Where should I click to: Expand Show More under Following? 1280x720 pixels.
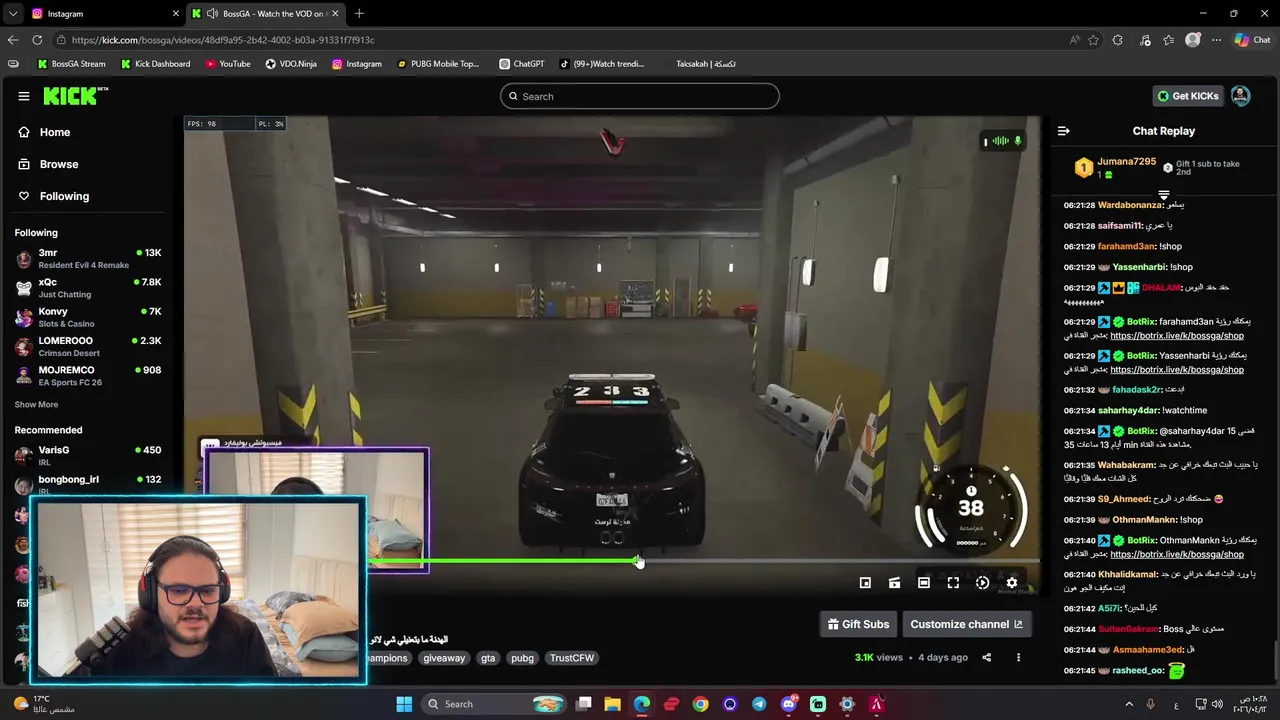pos(36,405)
